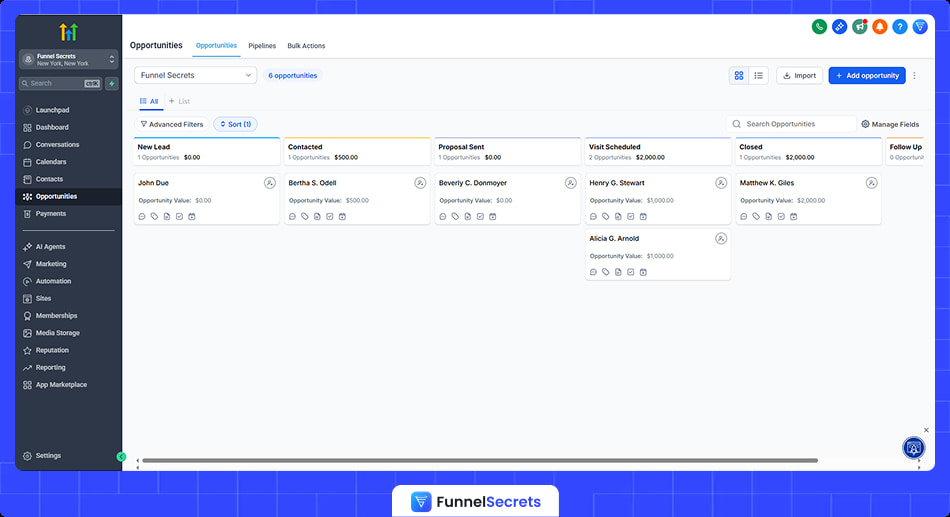Go to Dashboard in the sidebar
This screenshot has width=950, height=517.
tap(68, 127)
